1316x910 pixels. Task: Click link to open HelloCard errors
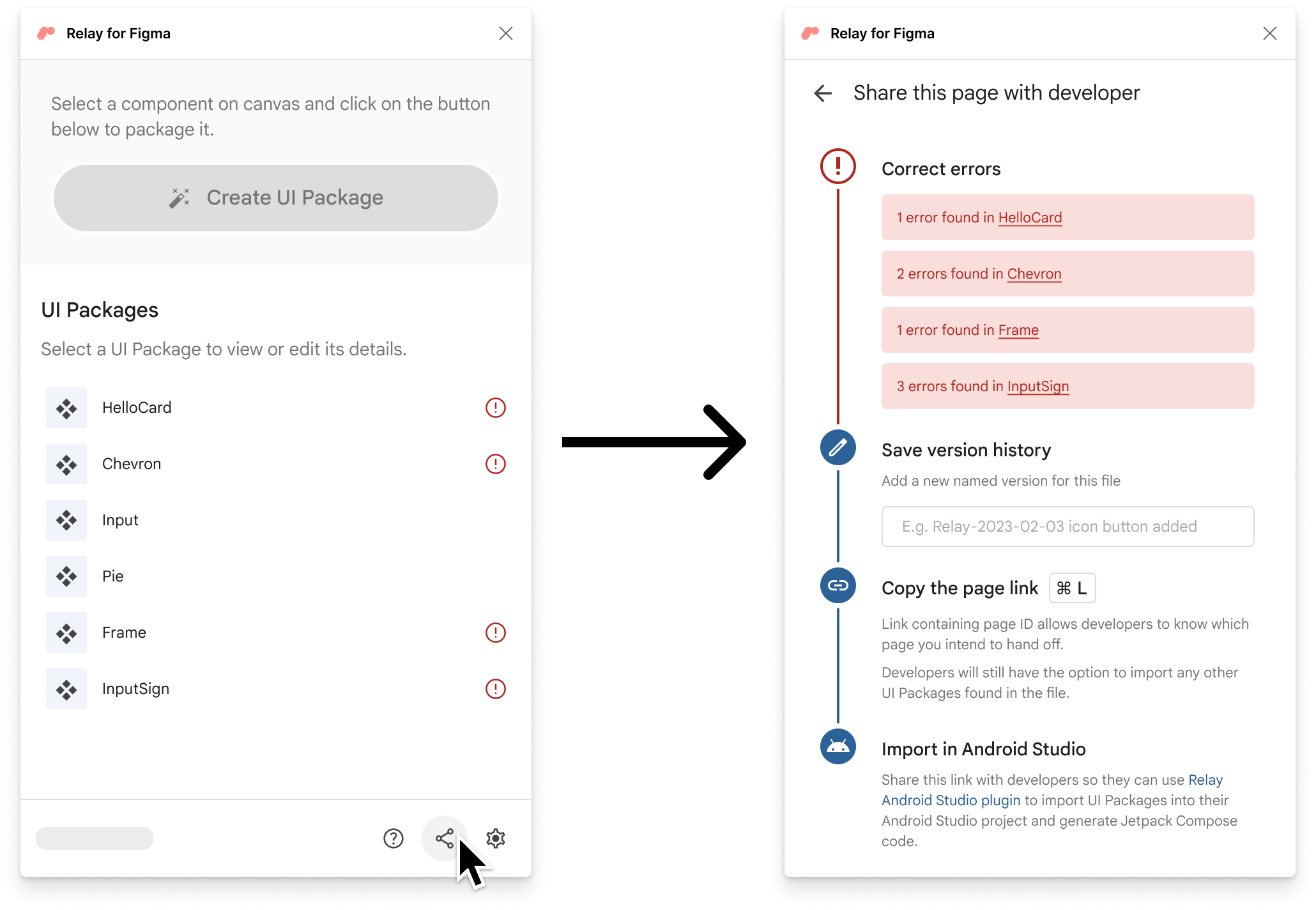tap(1031, 217)
